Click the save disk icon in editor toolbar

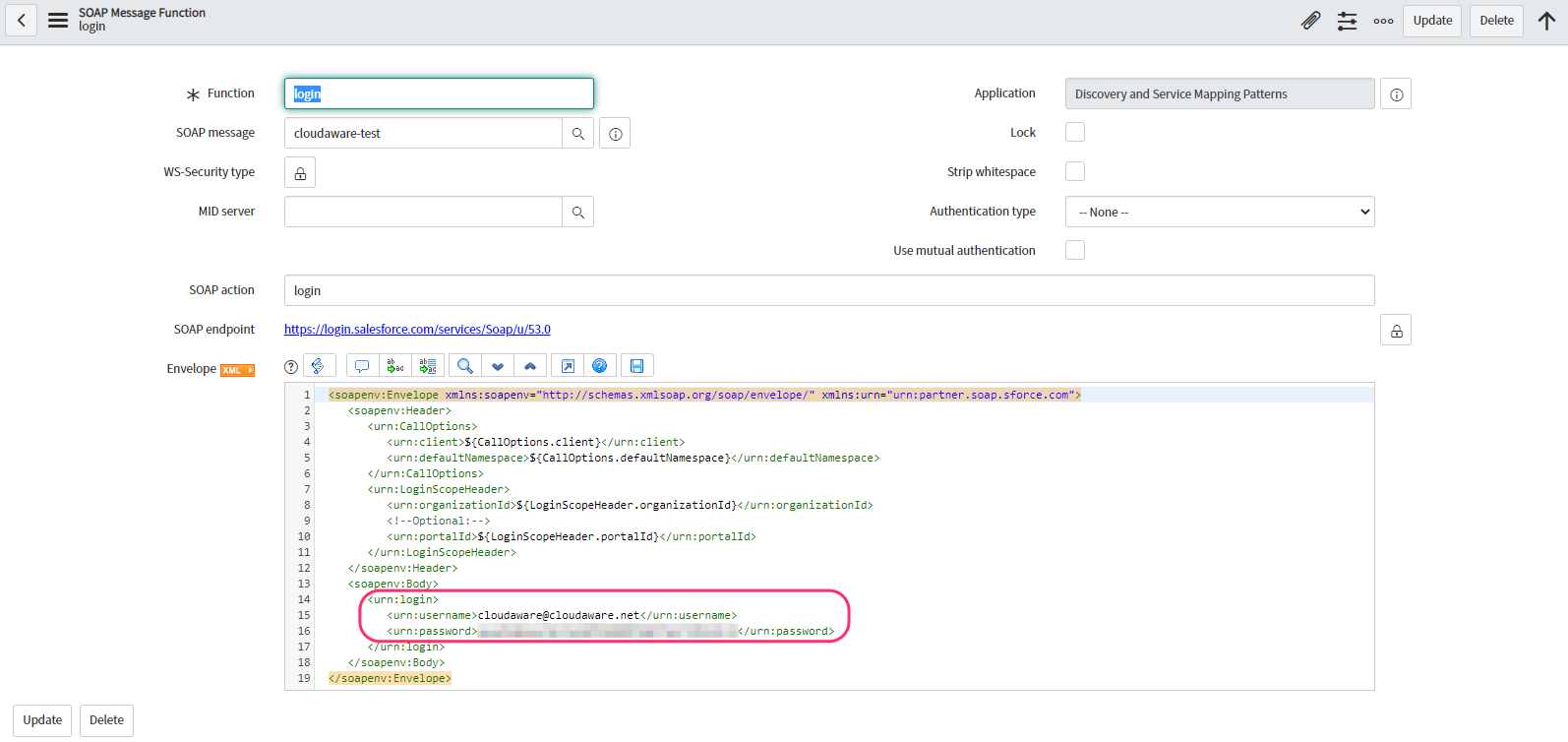tap(636, 366)
